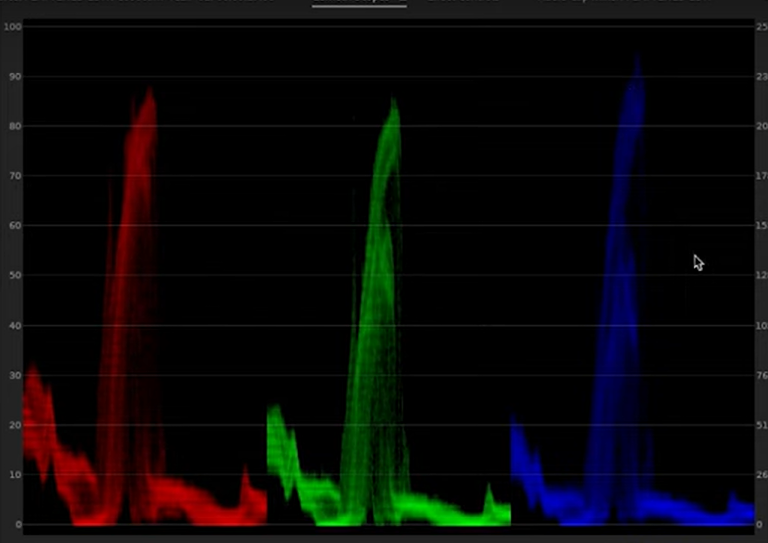Click the small red spike near the green section

click(245, 485)
